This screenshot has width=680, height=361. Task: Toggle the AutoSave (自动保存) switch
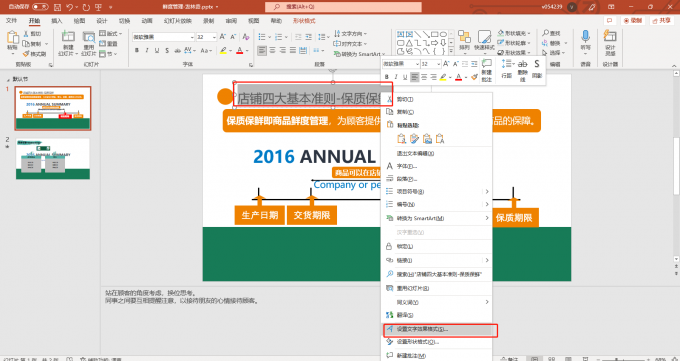pos(40,7)
